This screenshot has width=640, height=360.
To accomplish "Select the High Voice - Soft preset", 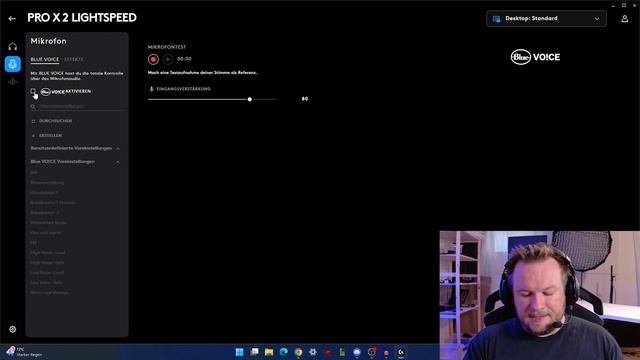I will pos(47,263).
